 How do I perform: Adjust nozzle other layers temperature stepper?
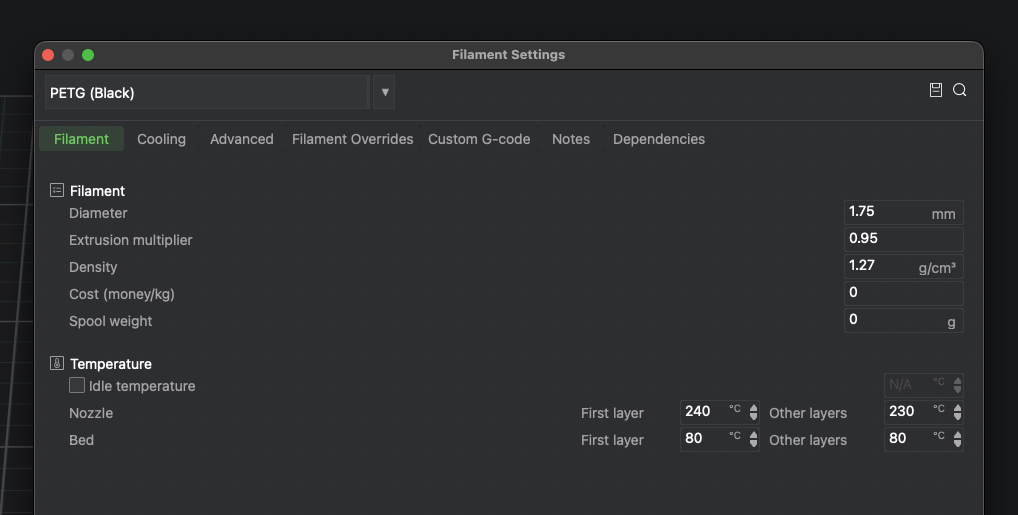pos(957,412)
